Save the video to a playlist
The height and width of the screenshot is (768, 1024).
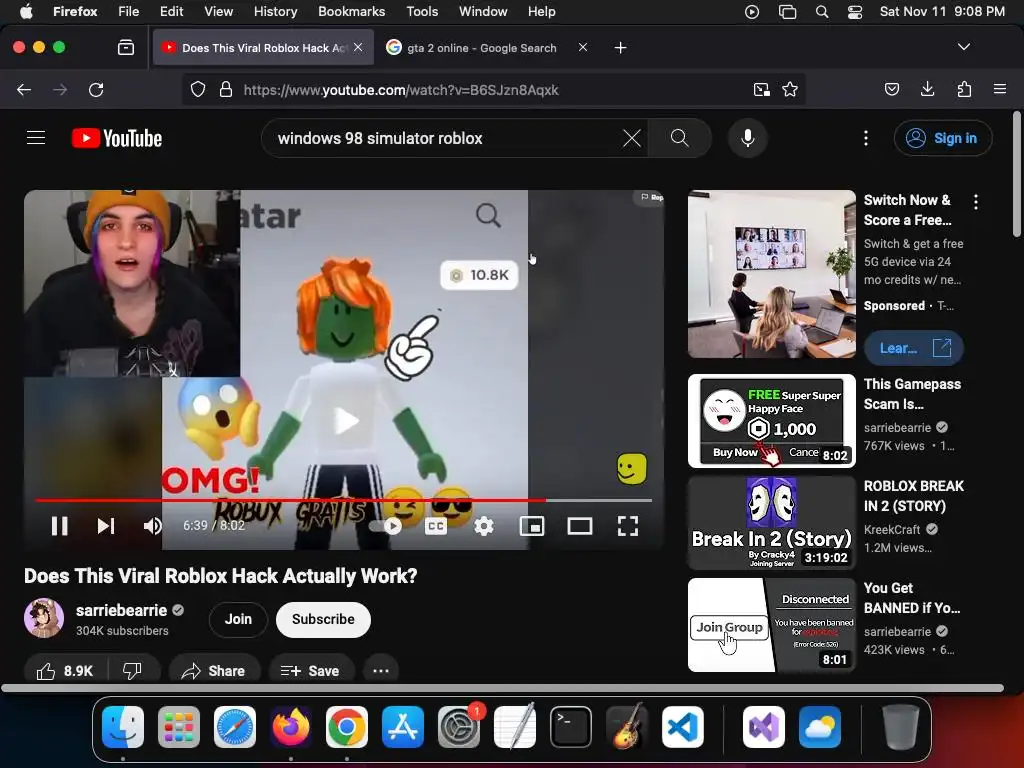310,671
